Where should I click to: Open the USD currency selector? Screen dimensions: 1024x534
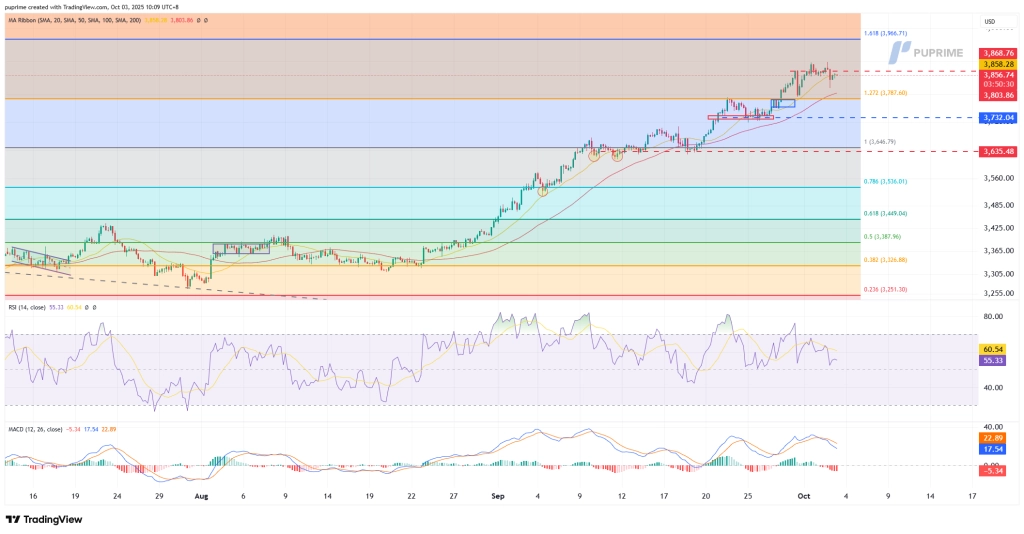989,21
